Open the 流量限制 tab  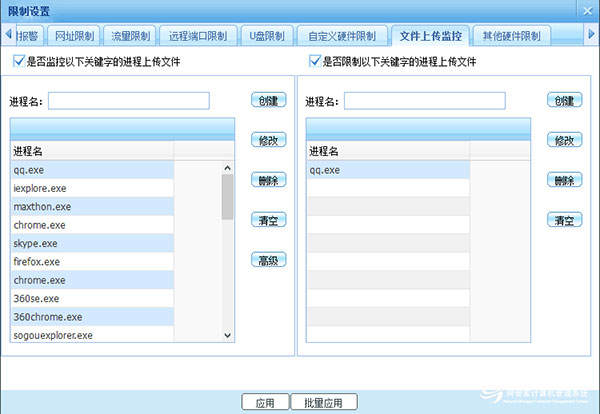pos(130,36)
